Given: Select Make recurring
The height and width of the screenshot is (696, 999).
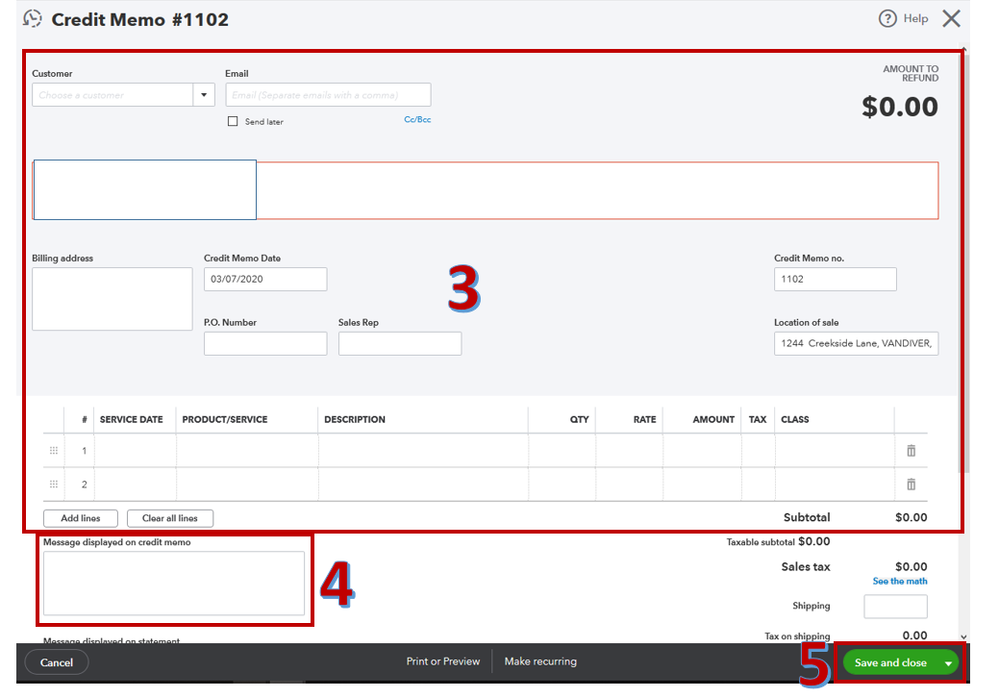Looking at the screenshot, I should 540,662.
